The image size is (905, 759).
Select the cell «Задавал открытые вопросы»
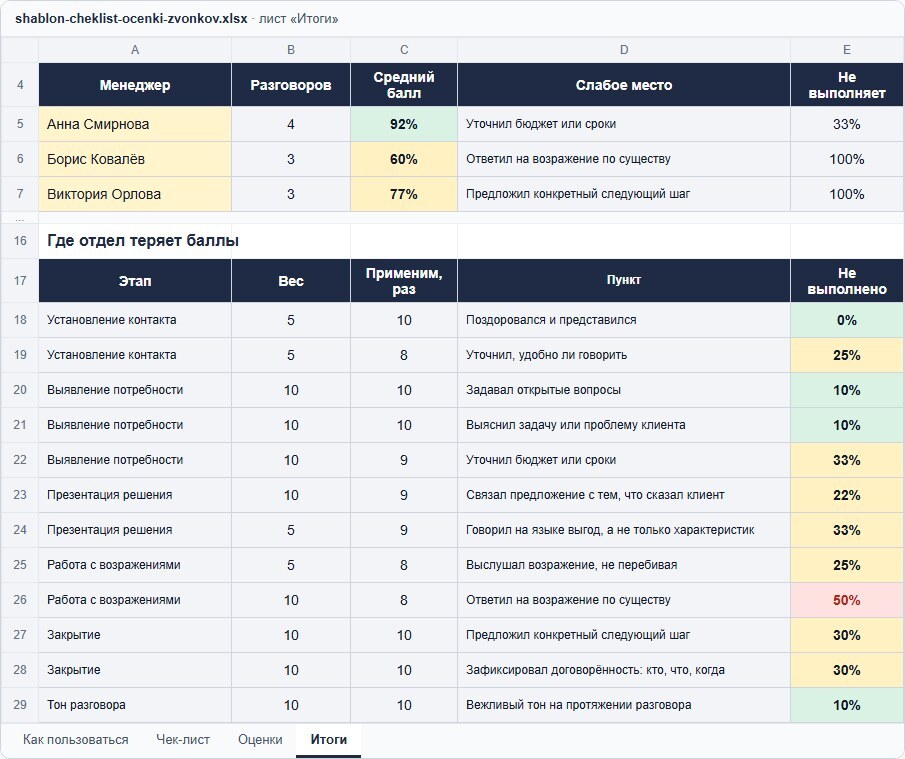pos(624,390)
